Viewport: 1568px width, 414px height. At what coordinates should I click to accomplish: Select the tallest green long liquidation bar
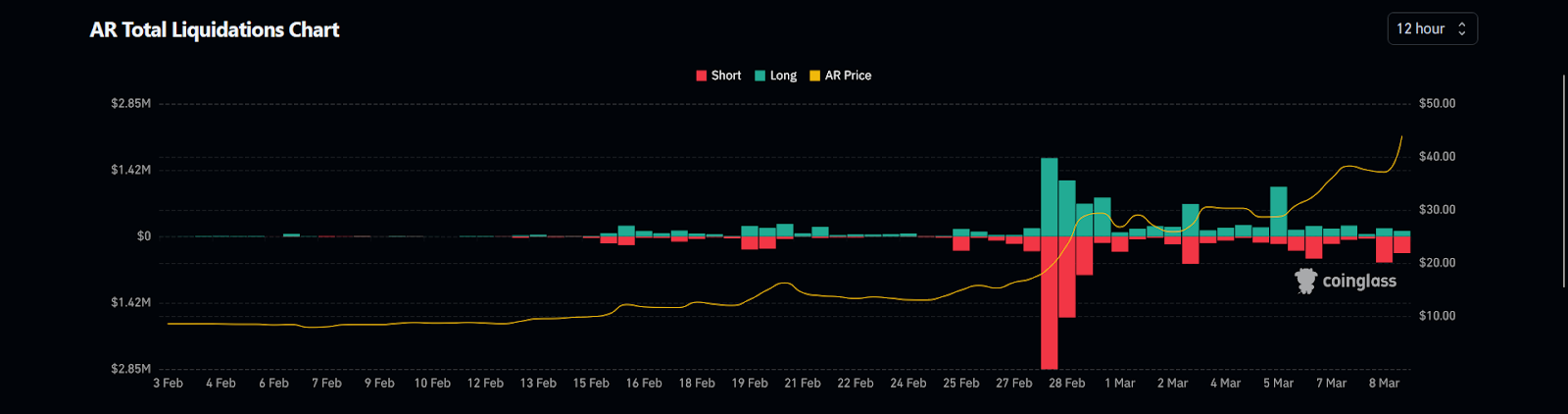(1049, 197)
